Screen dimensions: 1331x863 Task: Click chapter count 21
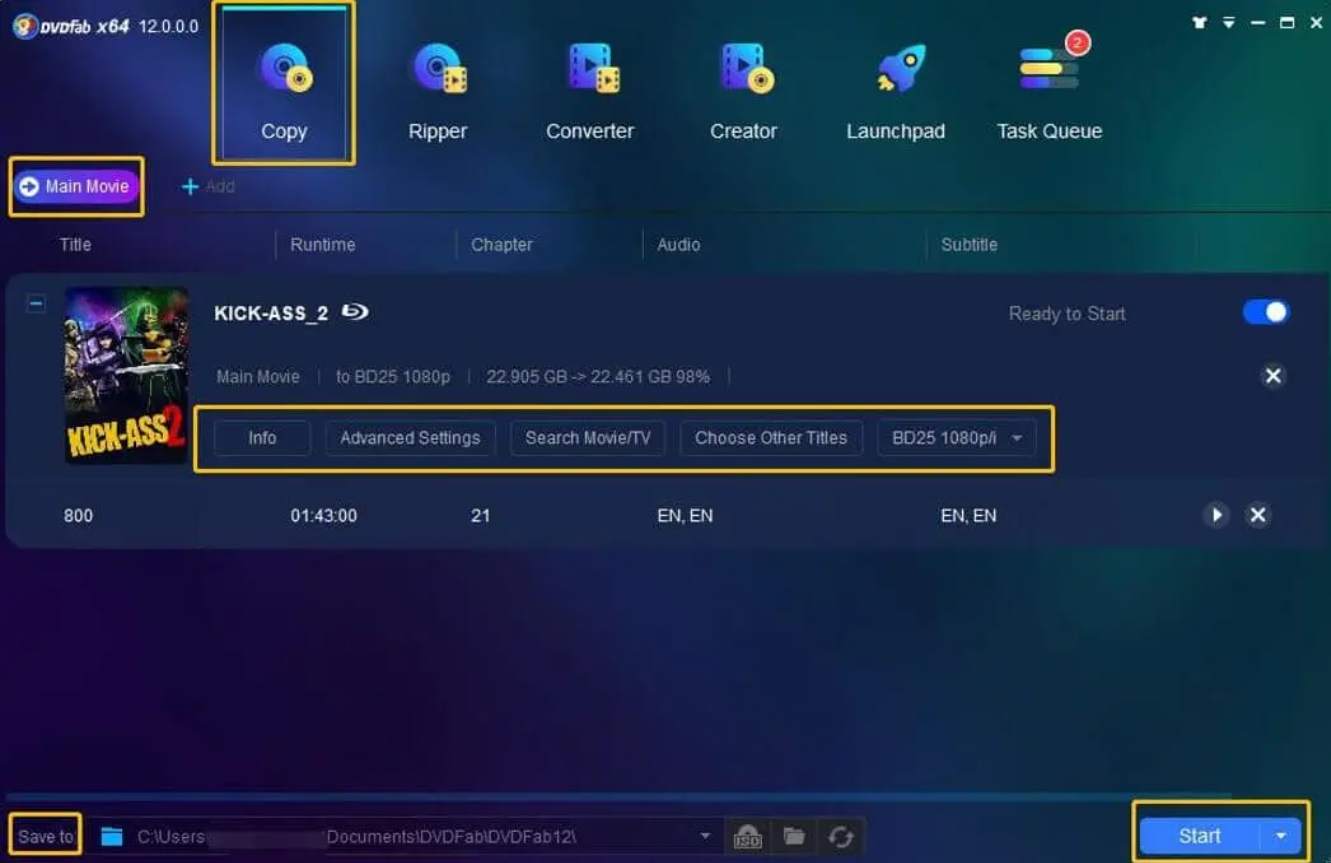[480, 516]
